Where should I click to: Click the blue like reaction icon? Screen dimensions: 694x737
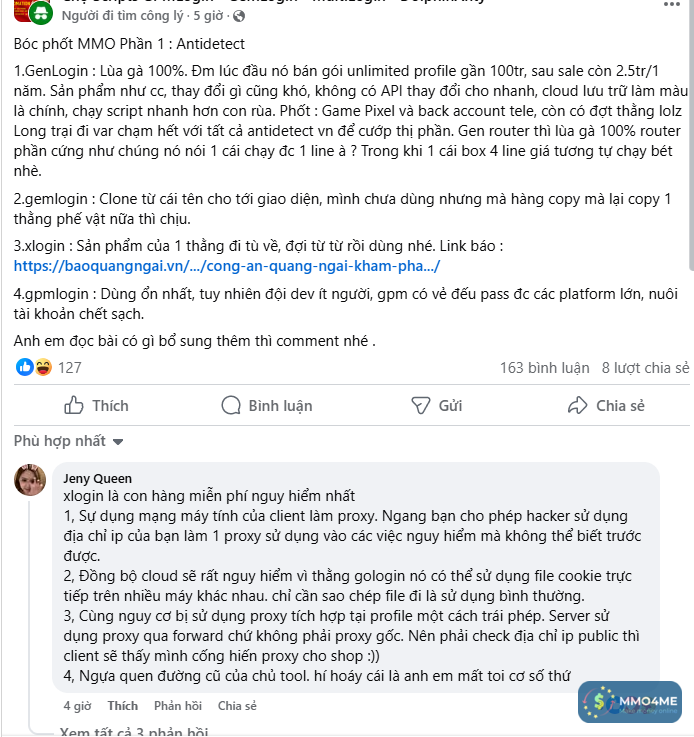[x=25, y=367]
